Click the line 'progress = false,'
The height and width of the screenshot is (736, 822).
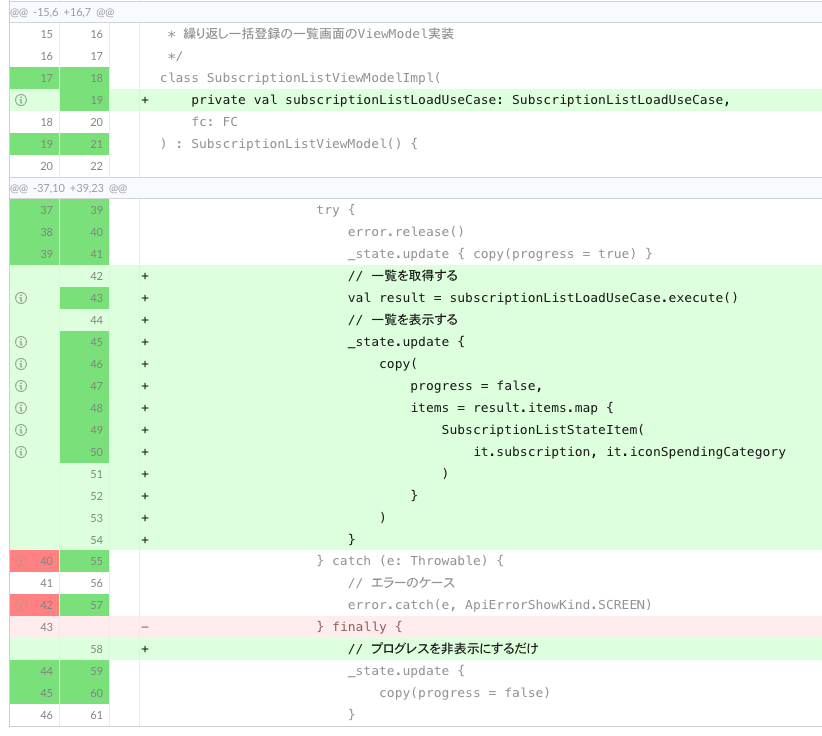click(476, 386)
